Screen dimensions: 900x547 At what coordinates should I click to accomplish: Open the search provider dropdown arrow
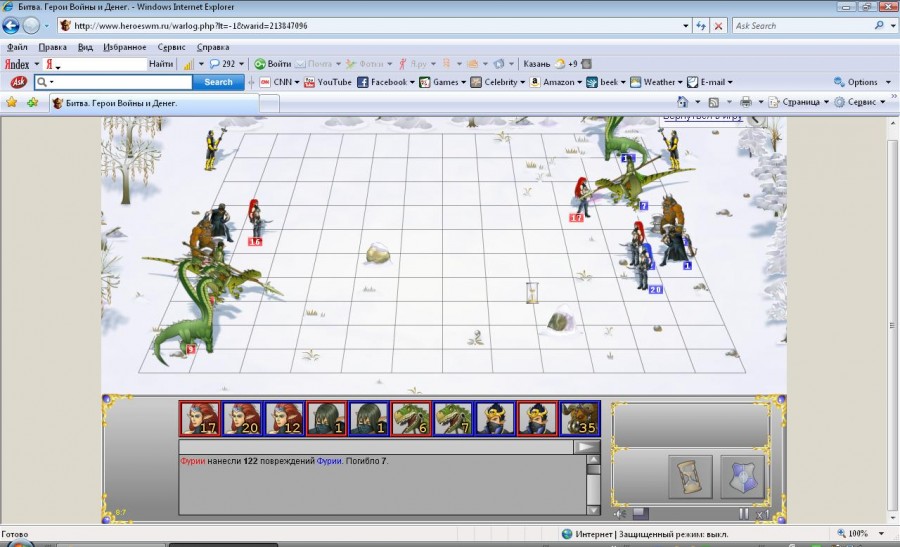click(893, 26)
